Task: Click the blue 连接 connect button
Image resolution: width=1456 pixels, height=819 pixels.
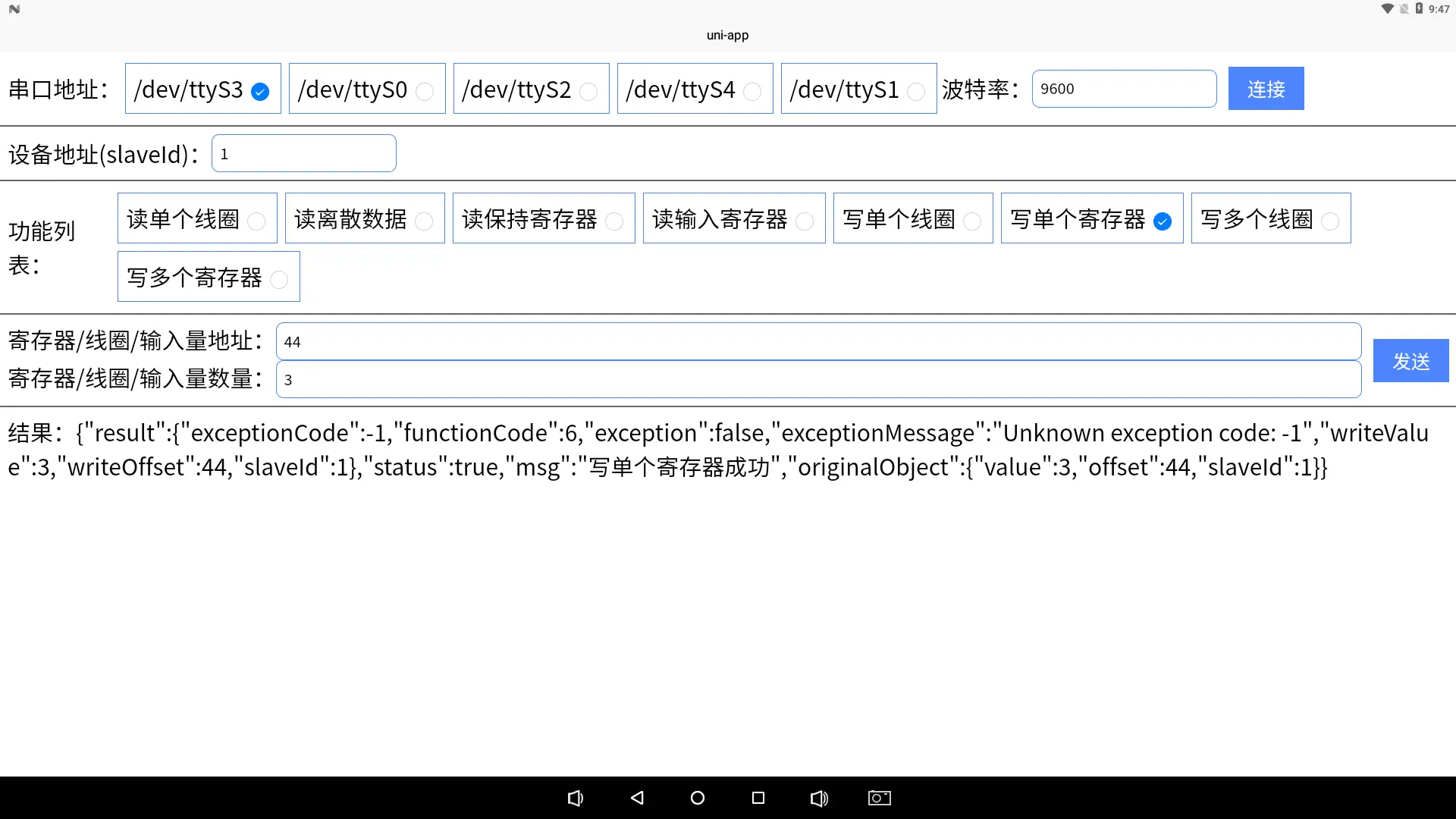Action: [1266, 89]
